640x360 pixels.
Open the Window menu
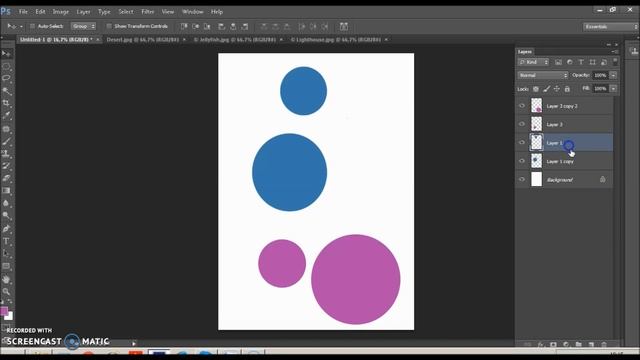point(193,12)
